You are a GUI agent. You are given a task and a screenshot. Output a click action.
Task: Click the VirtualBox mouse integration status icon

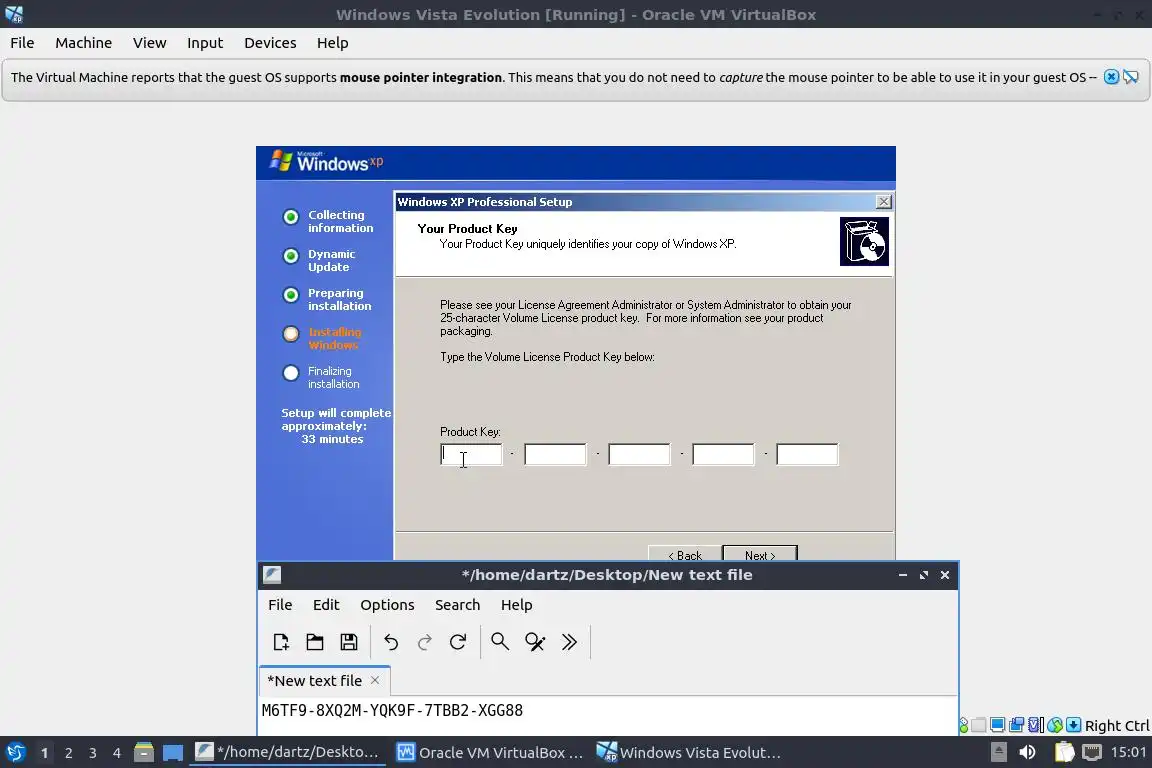tap(1054, 725)
